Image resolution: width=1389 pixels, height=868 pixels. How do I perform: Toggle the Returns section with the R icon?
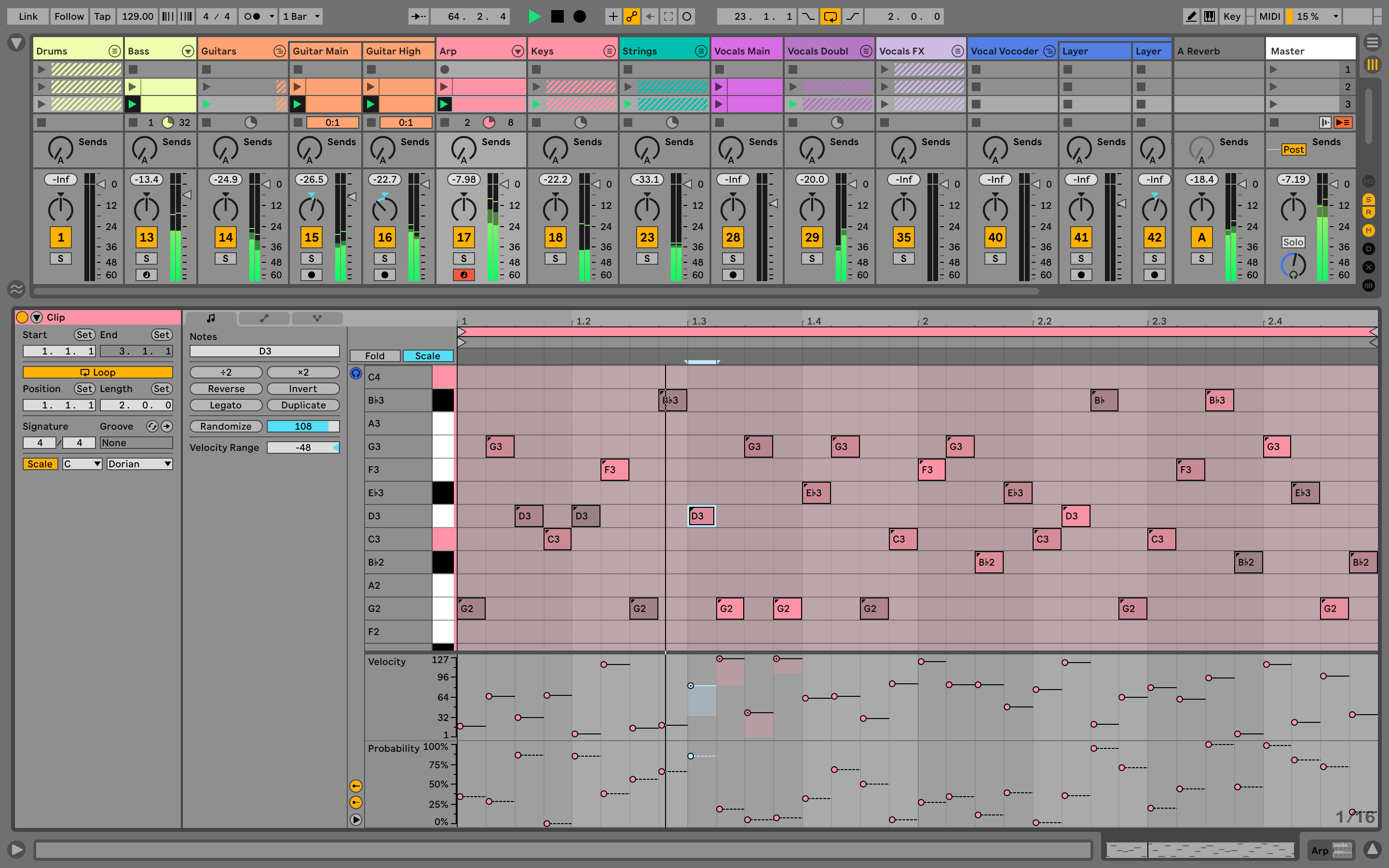[x=1370, y=211]
